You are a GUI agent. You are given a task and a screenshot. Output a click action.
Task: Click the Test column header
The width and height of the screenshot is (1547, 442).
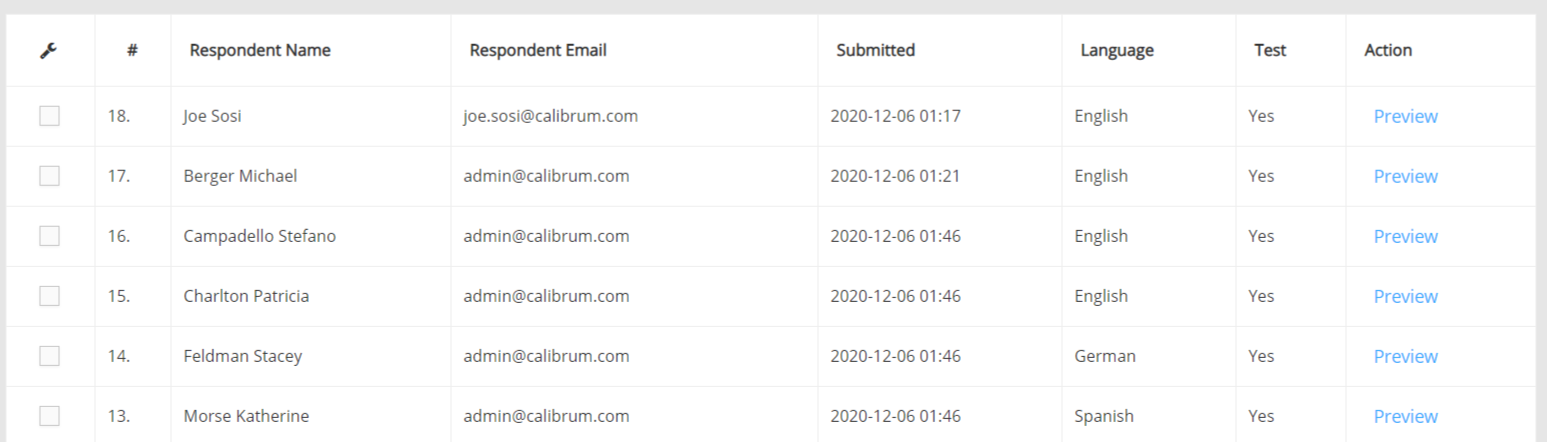pos(1270,50)
